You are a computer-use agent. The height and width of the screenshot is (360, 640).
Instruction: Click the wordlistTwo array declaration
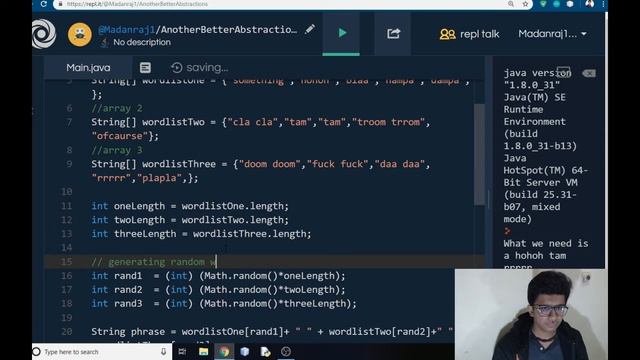(260, 129)
